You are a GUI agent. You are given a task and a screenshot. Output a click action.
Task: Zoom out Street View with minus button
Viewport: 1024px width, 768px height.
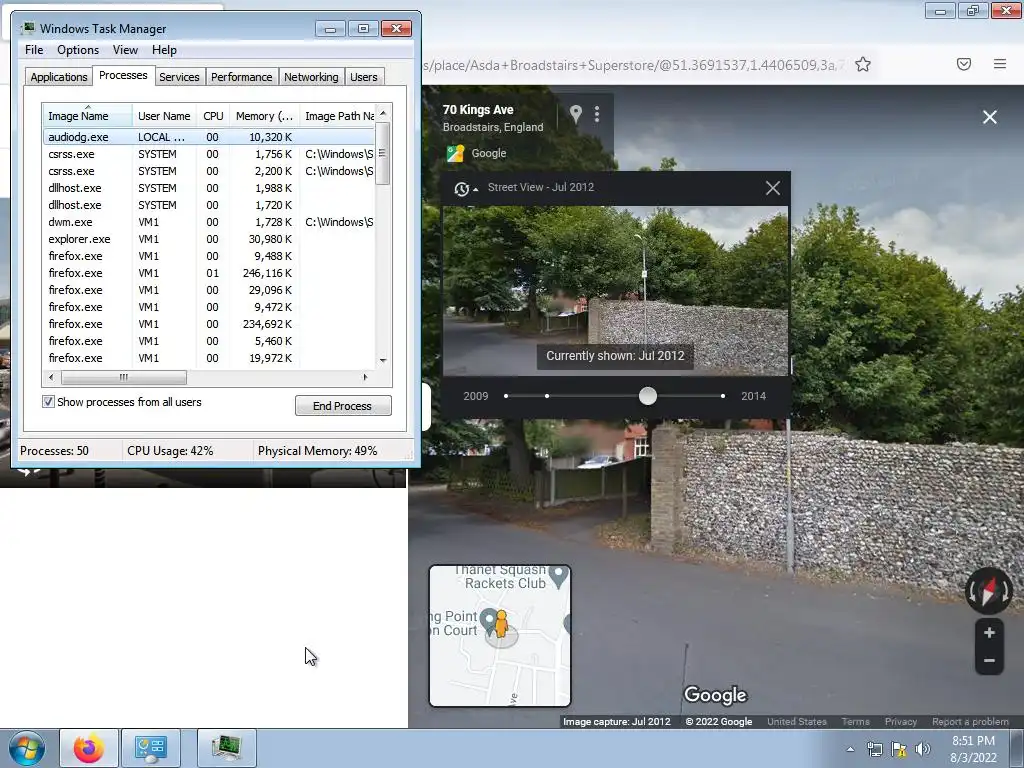(989, 660)
